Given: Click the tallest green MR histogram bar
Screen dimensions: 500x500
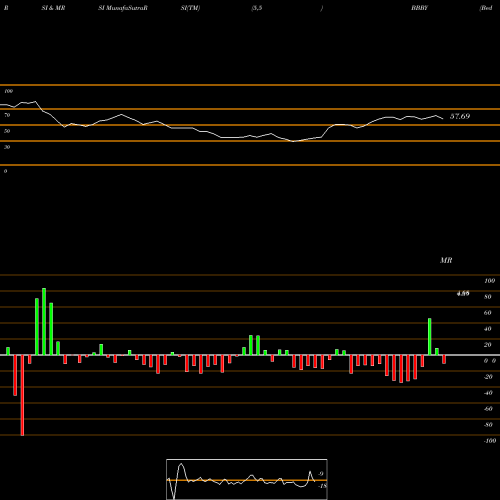Looking at the screenshot, I should click(44, 322).
